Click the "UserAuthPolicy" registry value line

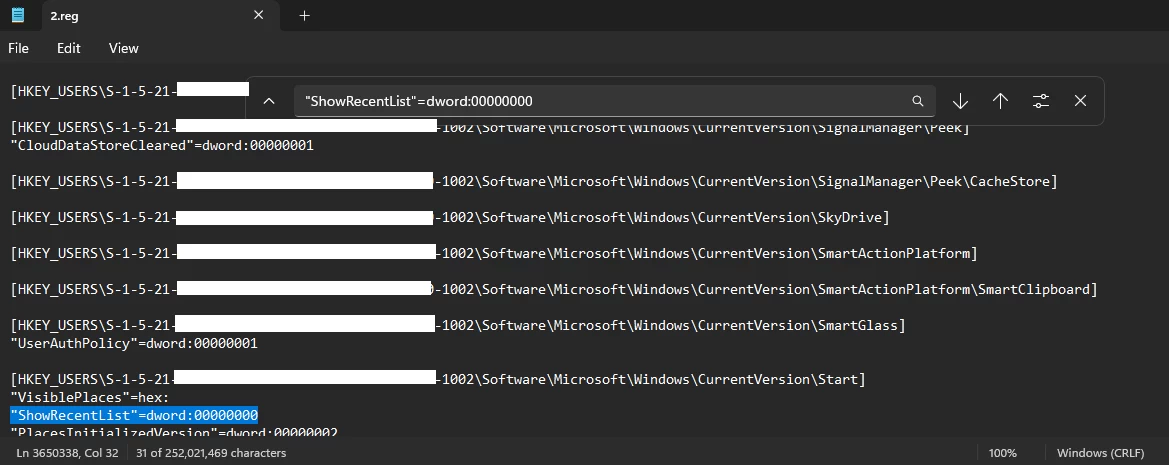(134, 343)
